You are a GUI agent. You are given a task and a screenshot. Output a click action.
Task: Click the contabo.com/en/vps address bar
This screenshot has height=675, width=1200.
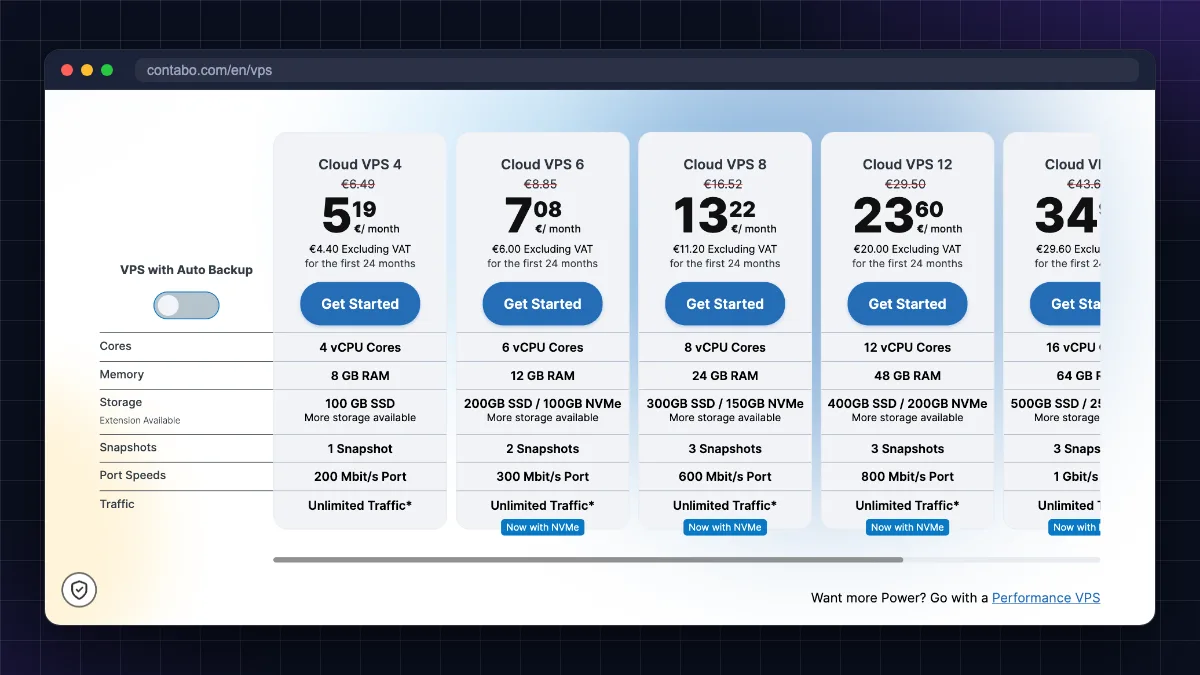tap(636, 70)
